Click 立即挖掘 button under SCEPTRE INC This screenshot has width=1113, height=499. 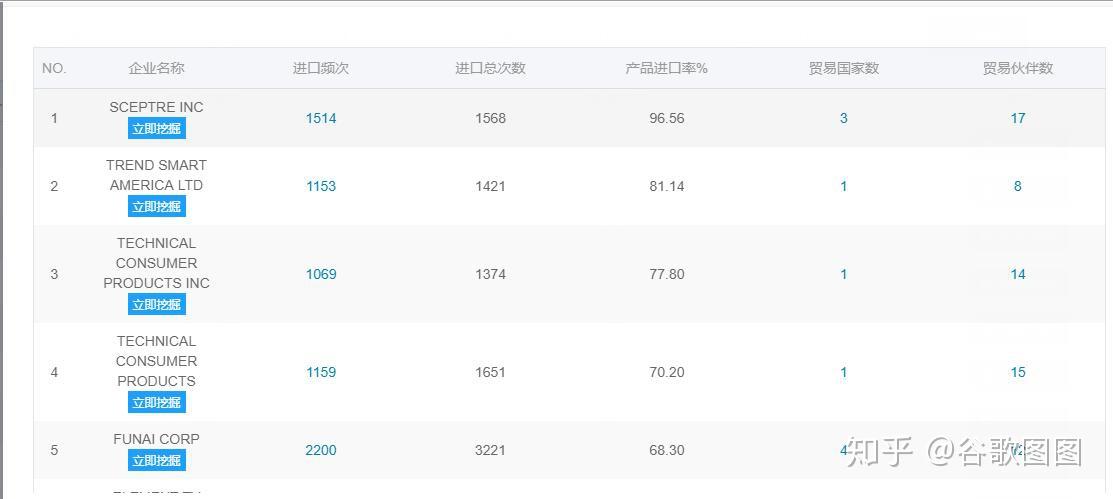[157, 128]
